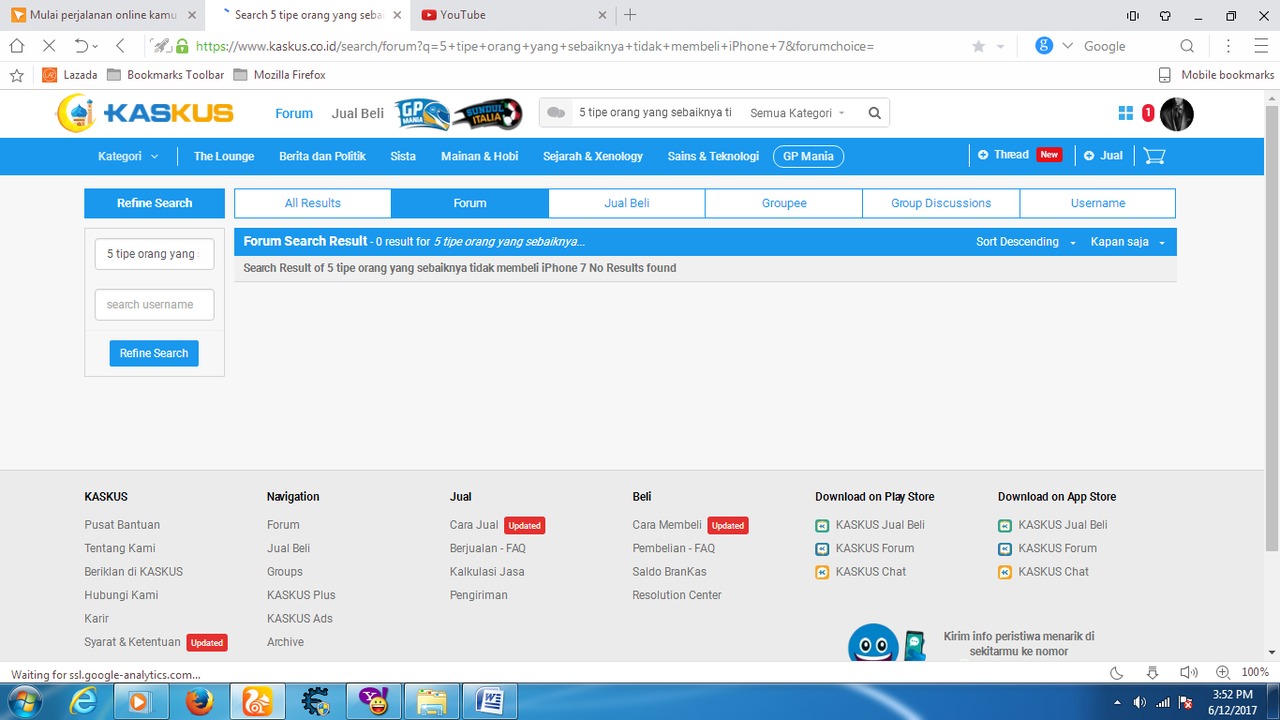Click the KASKUS logo
This screenshot has width=1280, height=720.
(x=144, y=113)
